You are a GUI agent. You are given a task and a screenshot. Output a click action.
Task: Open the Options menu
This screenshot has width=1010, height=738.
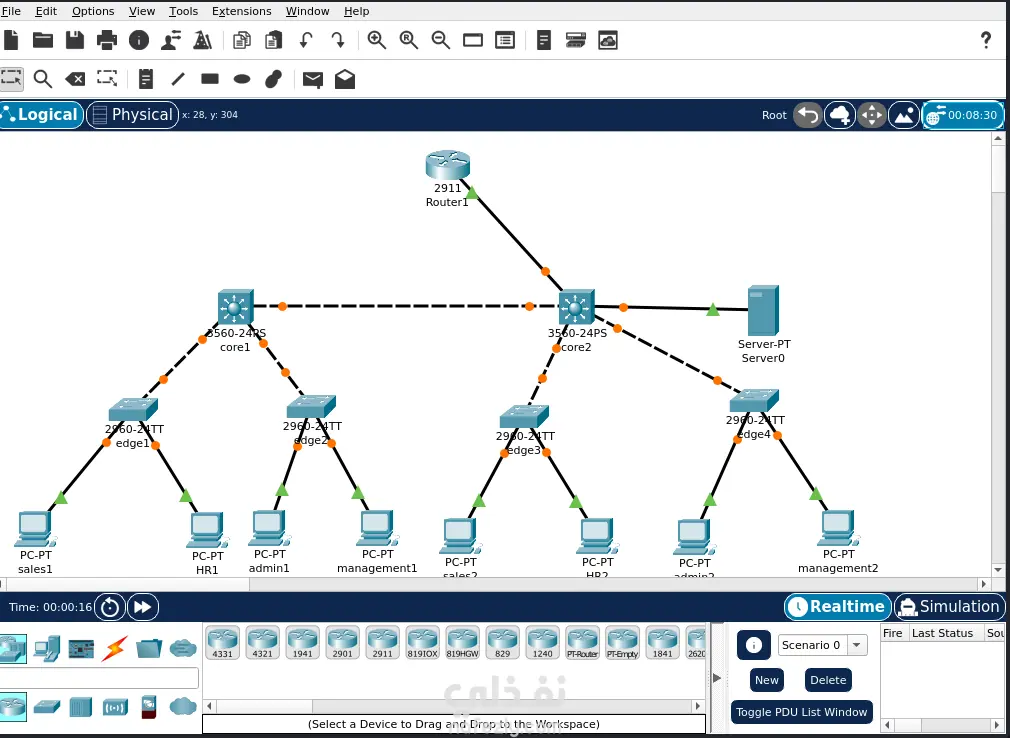(x=93, y=11)
